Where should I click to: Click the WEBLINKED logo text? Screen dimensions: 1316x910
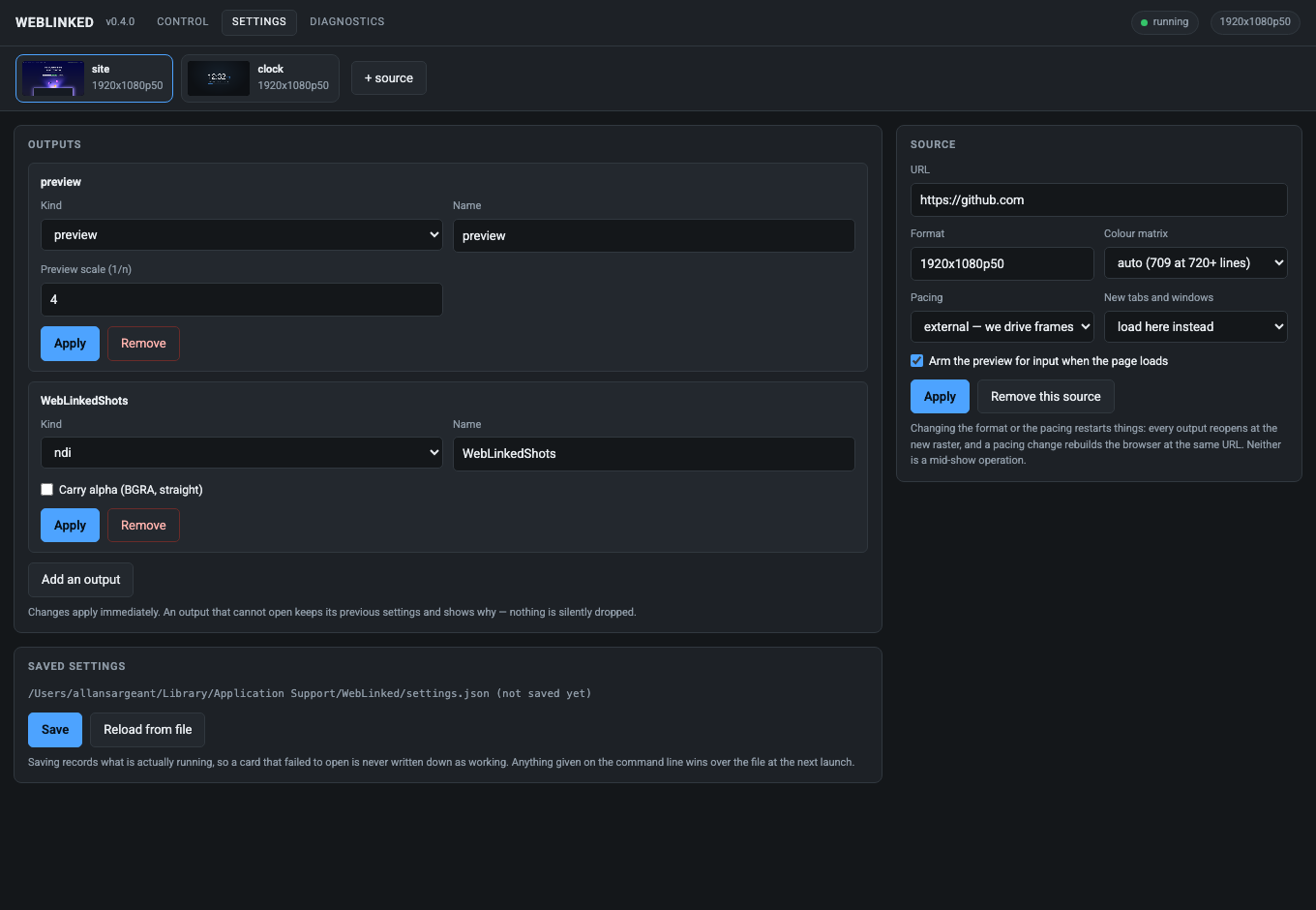click(54, 22)
